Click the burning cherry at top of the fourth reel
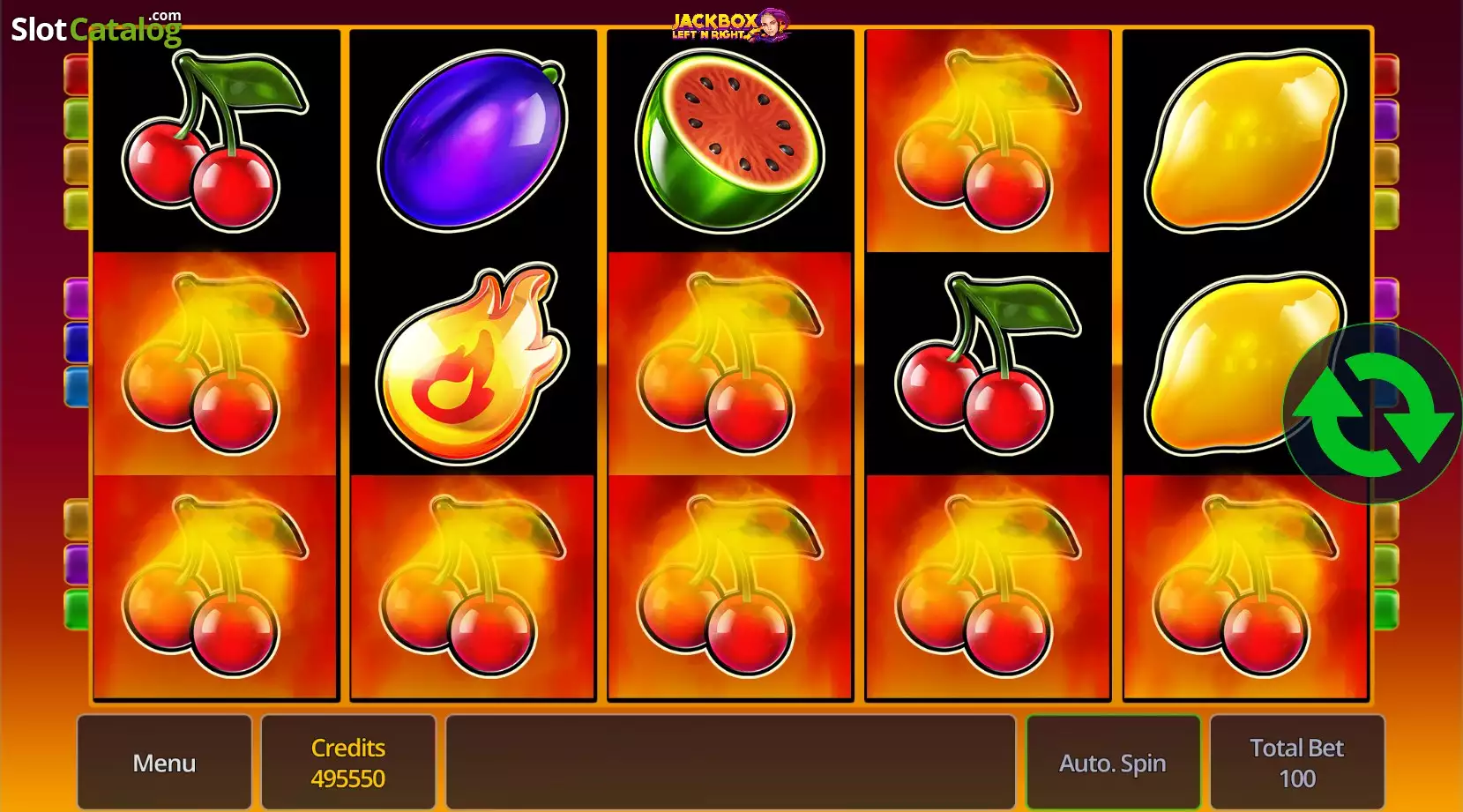Screen dimensions: 1463x812 pos(988,141)
